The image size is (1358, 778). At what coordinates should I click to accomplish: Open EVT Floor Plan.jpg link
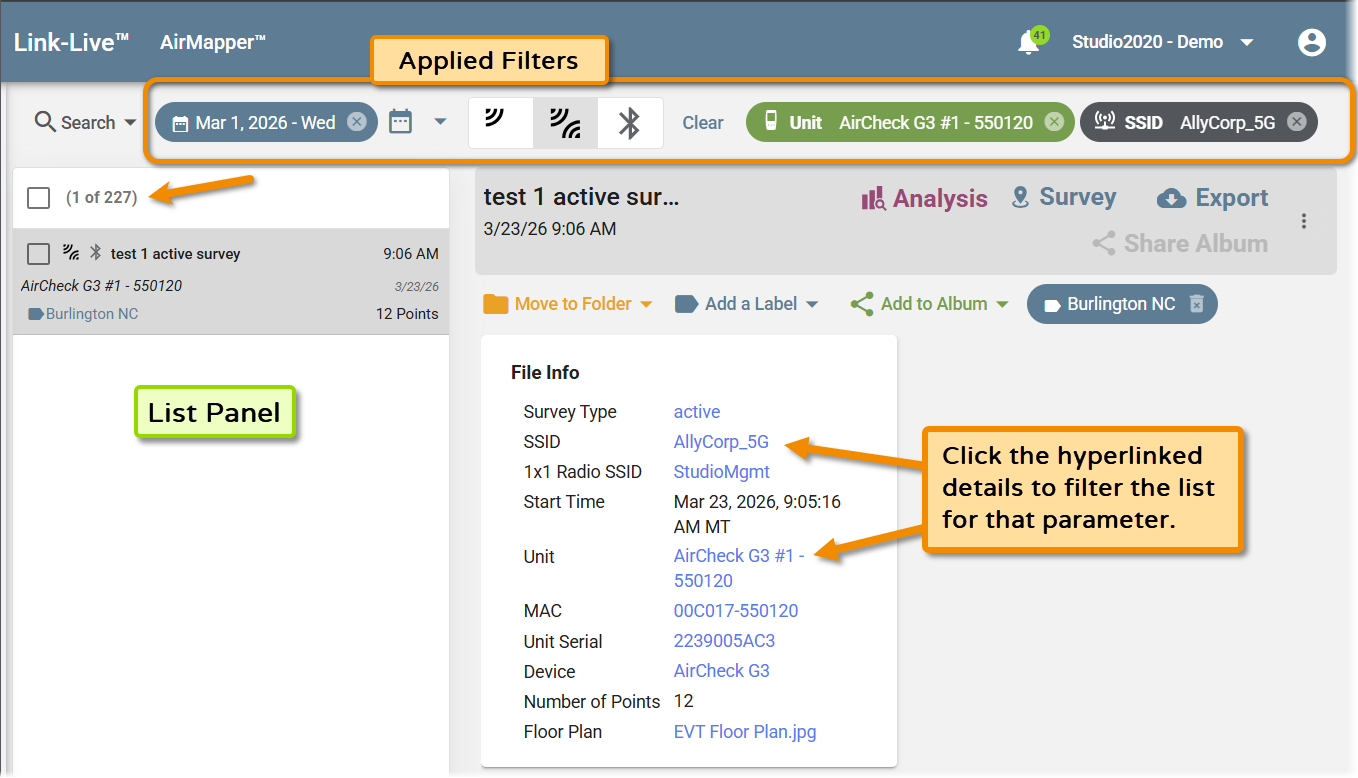point(745,732)
